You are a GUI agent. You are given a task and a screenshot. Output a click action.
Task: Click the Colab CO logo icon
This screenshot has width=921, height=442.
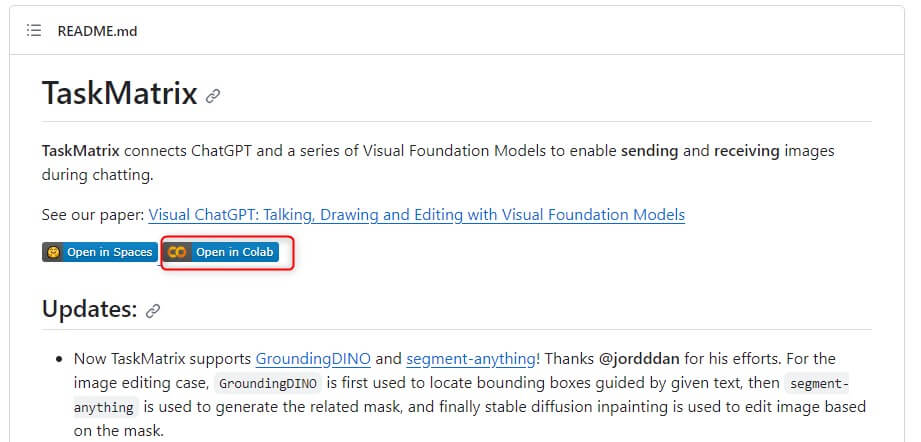pos(176,252)
